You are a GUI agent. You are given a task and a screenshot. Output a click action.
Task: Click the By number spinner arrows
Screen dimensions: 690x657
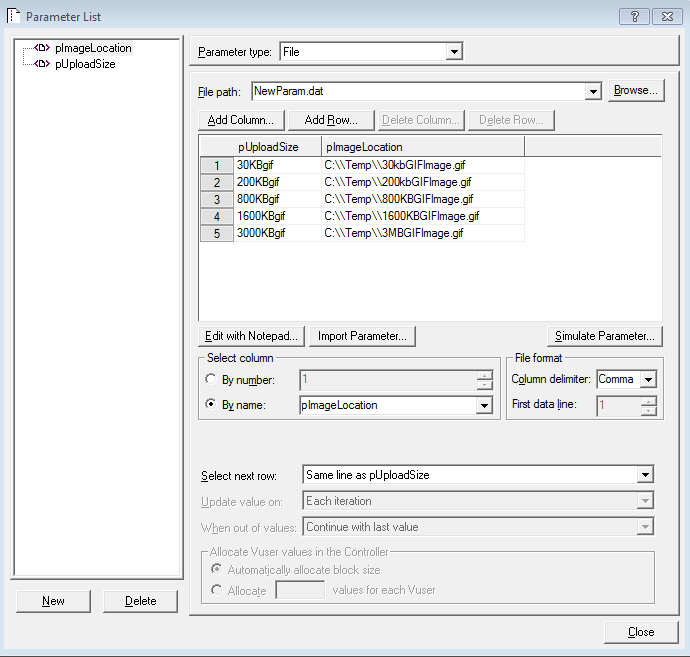484,380
